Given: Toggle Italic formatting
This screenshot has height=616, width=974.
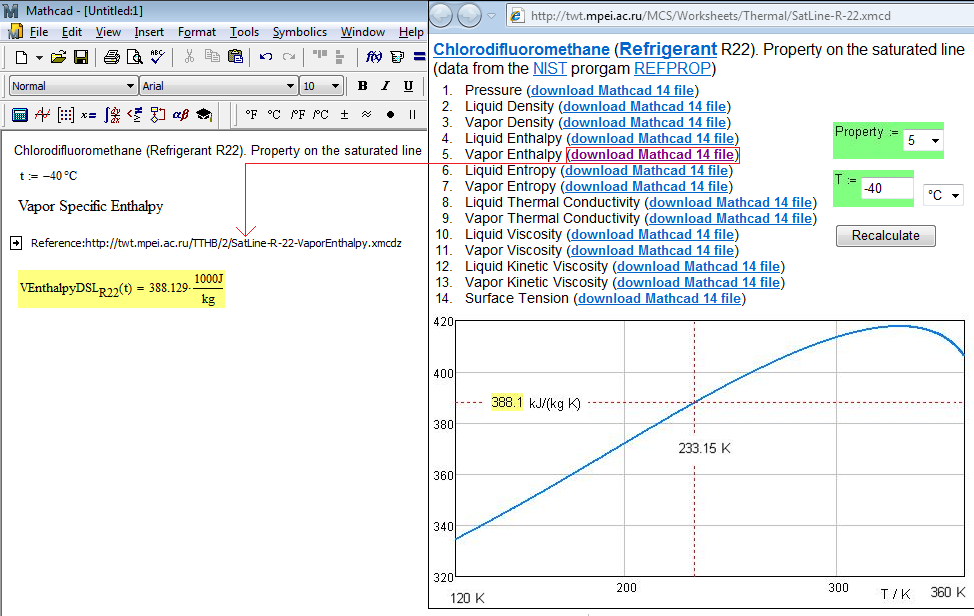Looking at the screenshot, I should click(x=385, y=86).
